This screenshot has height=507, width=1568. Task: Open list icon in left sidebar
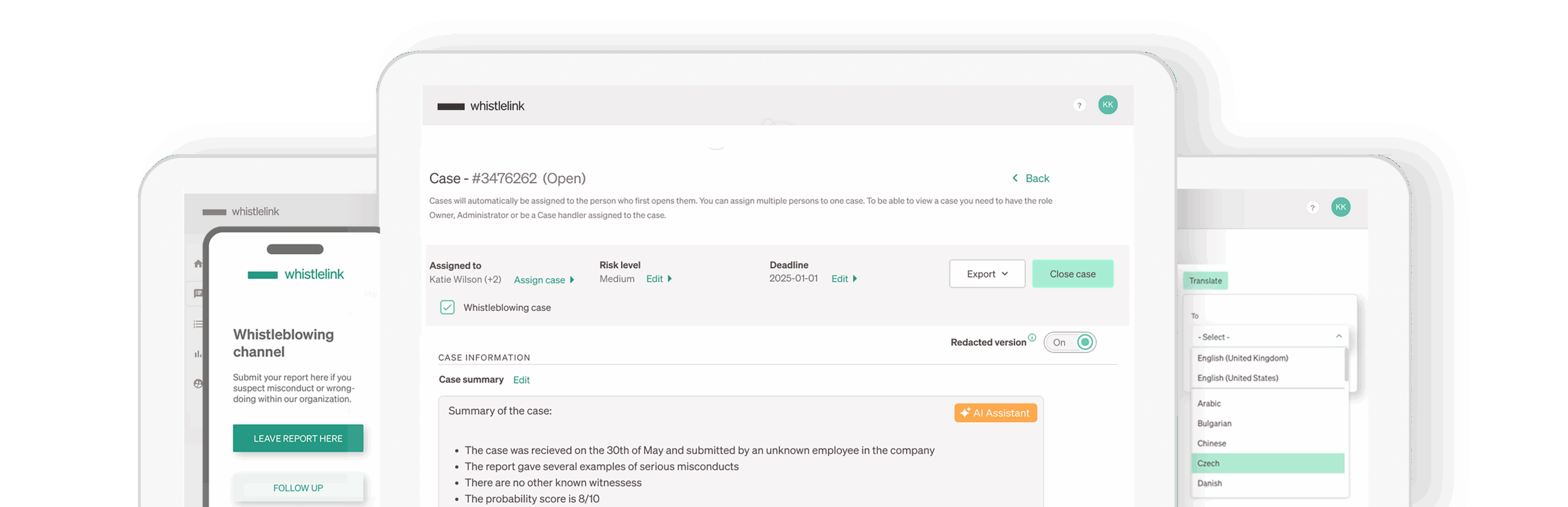(x=197, y=324)
